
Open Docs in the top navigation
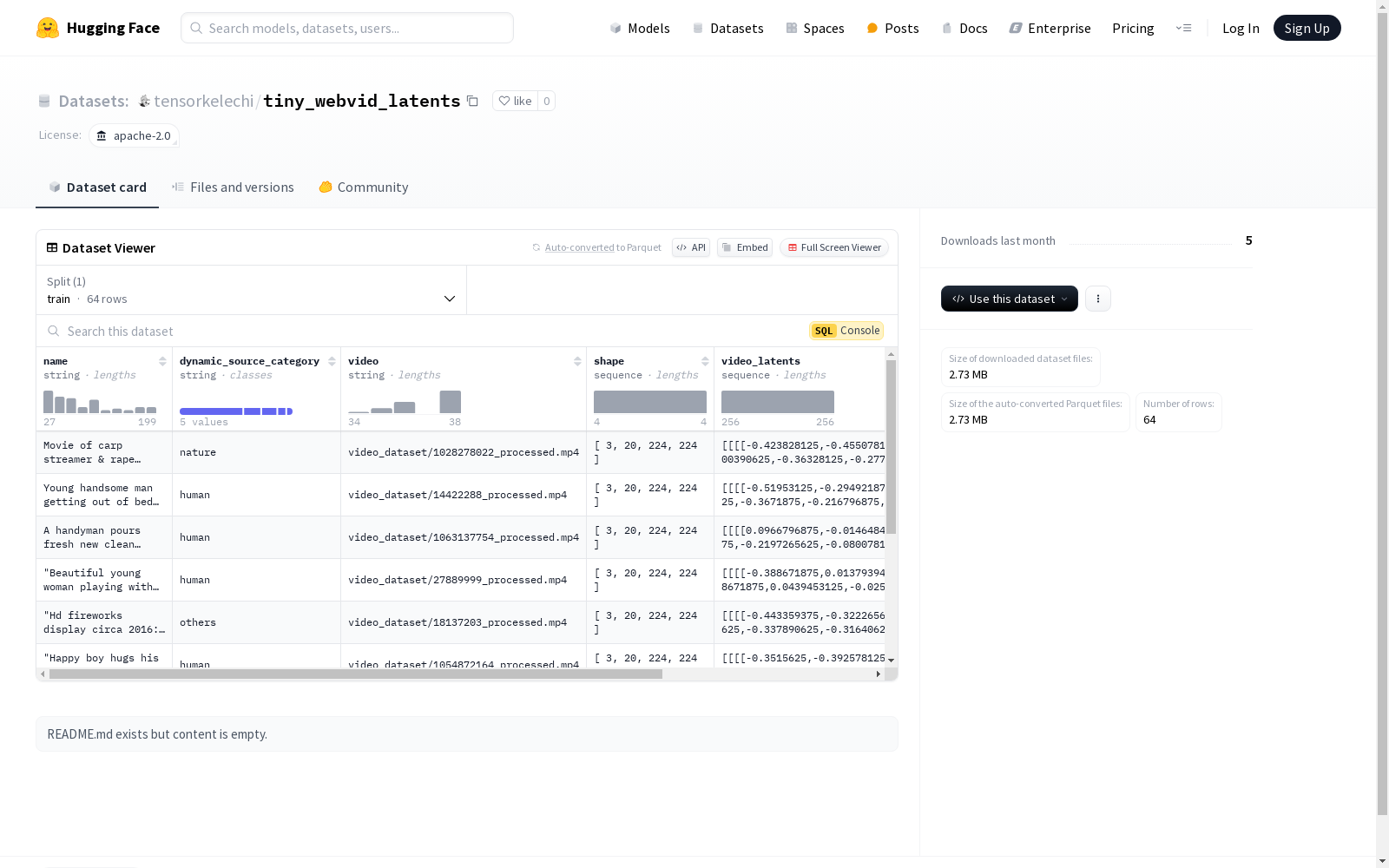[x=964, y=28]
